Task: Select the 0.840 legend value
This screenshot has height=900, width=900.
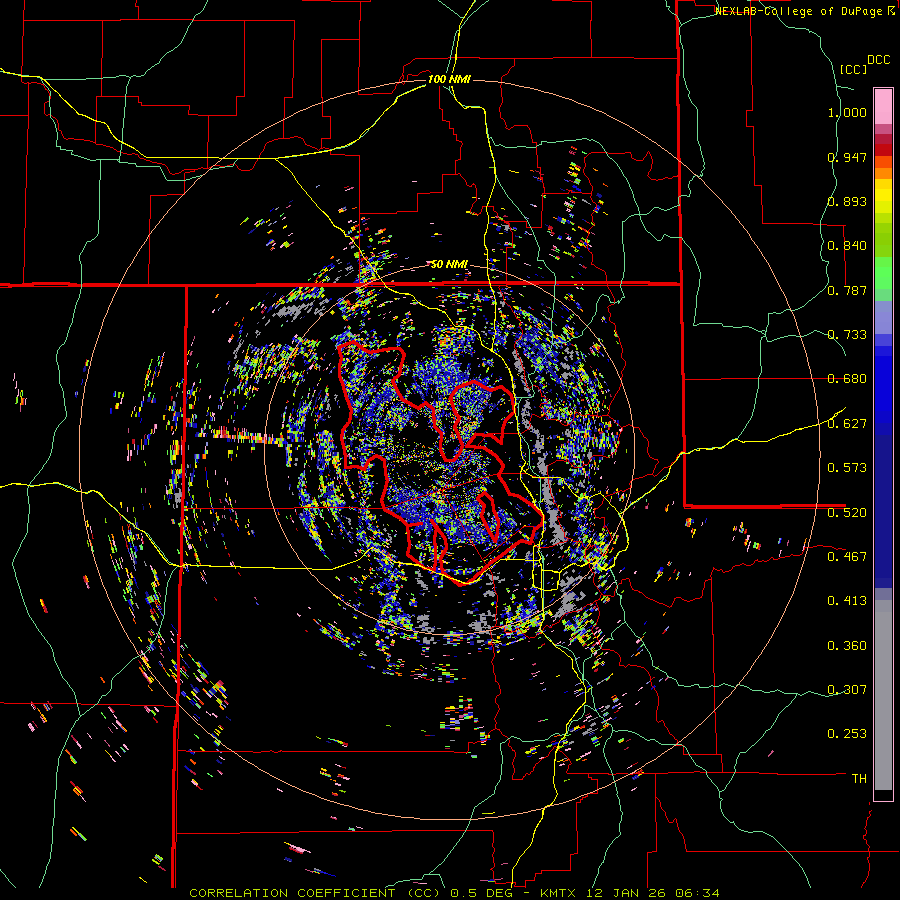Action: point(847,246)
